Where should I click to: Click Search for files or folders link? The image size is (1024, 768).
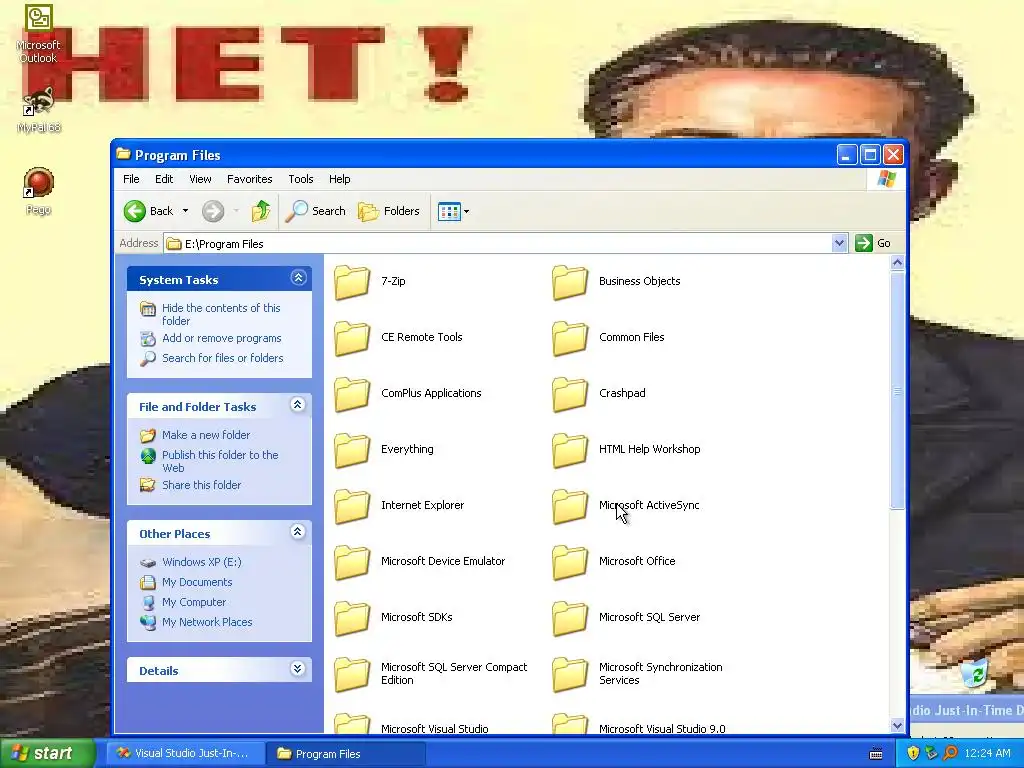click(x=223, y=358)
